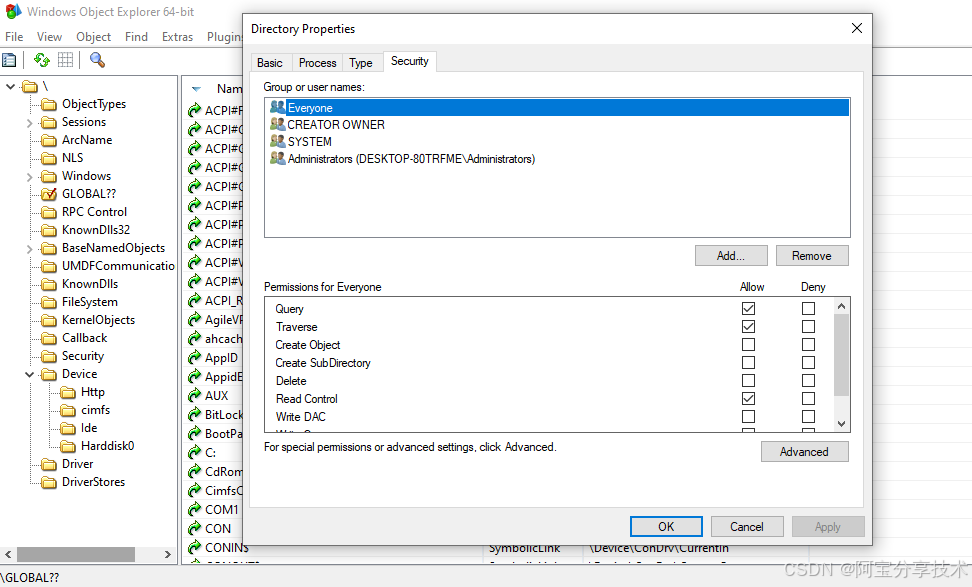This screenshot has height=587, width=972.
Task: Click the COM1 symbolic link icon
Action: pyautogui.click(x=195, y=510)
